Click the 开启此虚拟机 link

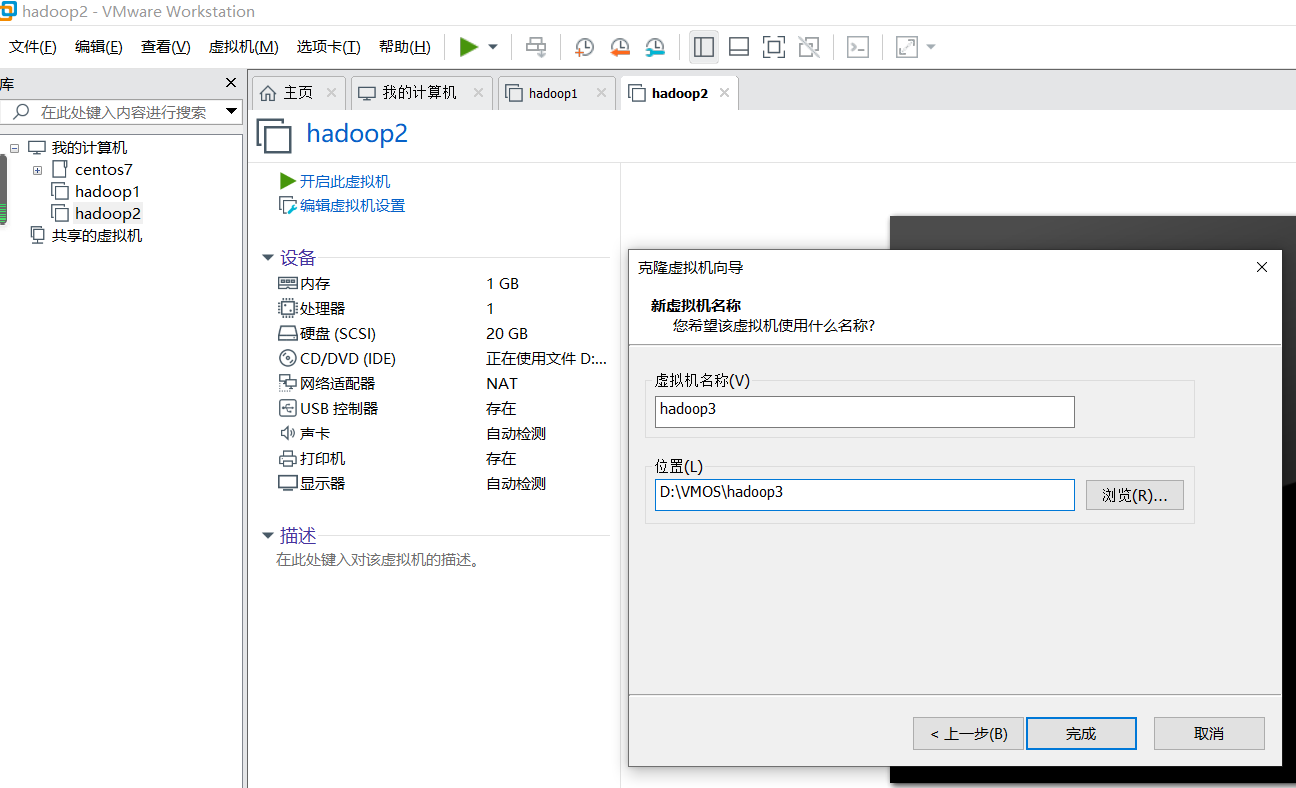point(345,181)
